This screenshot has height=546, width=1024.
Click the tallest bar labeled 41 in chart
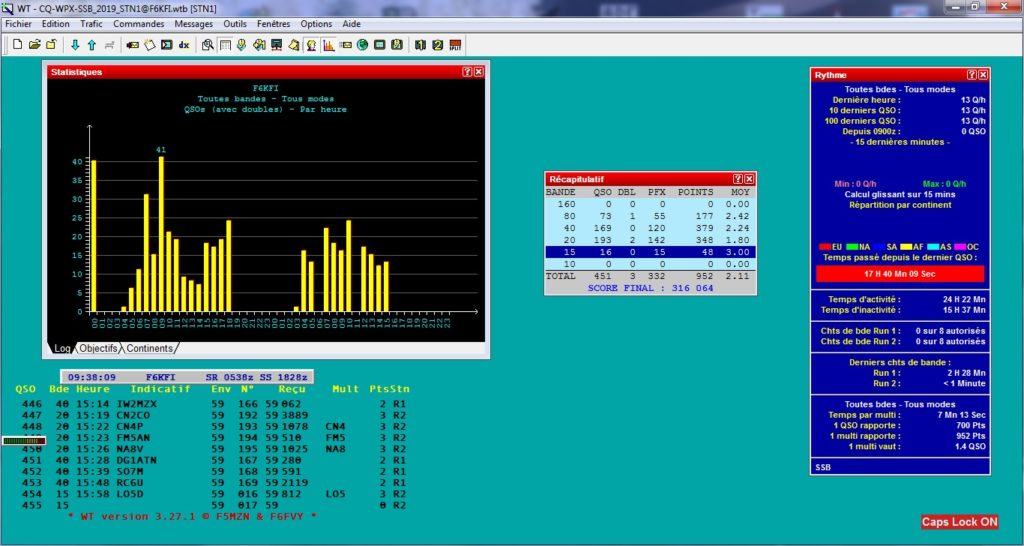(x=161, y=234)
